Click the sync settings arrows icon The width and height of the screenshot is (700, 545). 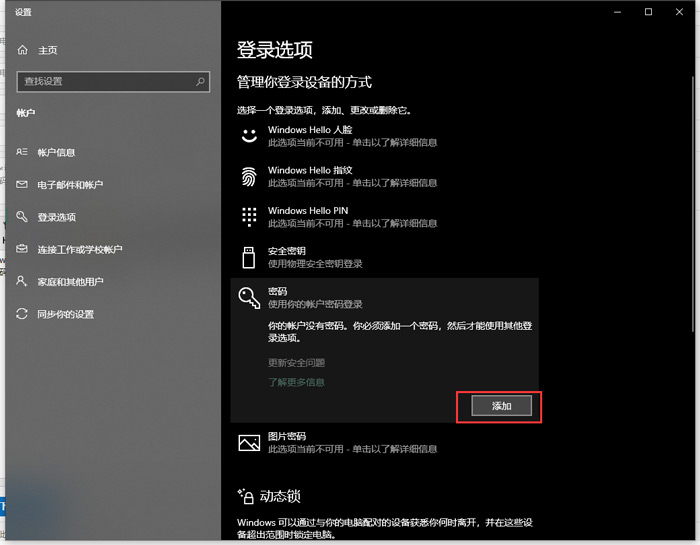[22, 314]
